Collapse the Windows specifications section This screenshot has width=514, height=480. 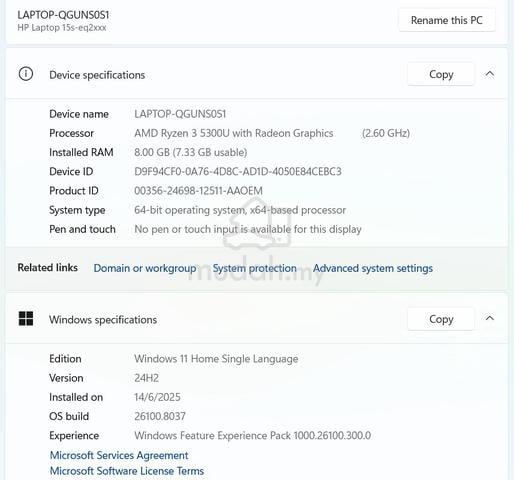(490, 319)
